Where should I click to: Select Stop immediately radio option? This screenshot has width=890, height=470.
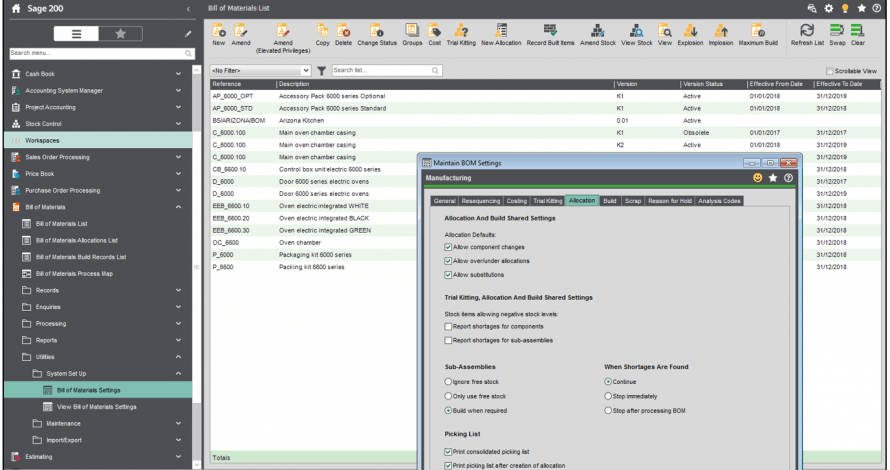[x=608, y=396]
